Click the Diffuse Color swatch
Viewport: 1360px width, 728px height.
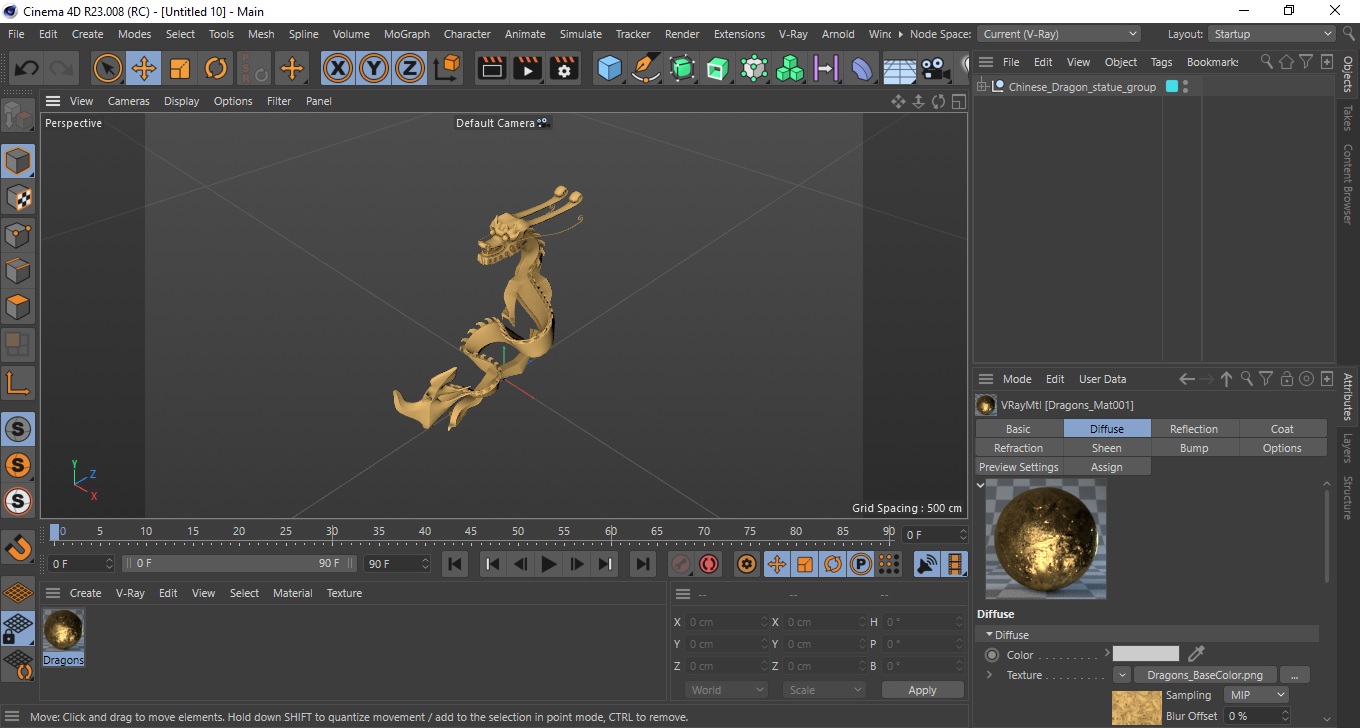[x=1146, y=654]
